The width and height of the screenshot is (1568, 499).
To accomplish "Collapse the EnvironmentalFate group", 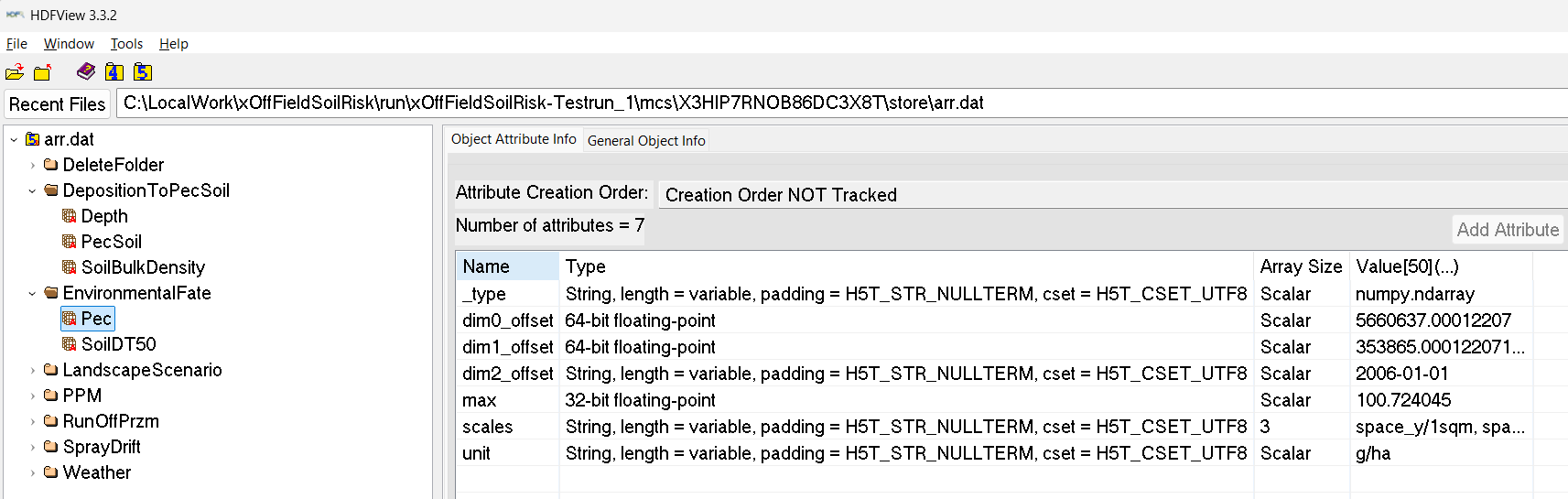I will (x=33, y=294).
